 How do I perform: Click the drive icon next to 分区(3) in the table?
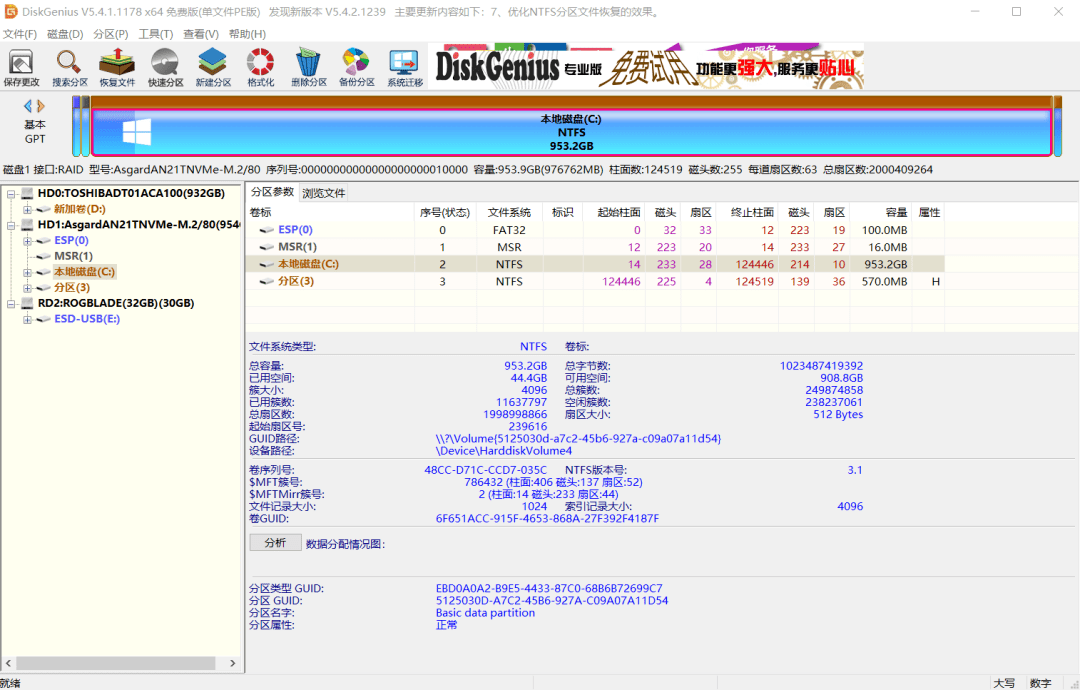click(267, 282)
